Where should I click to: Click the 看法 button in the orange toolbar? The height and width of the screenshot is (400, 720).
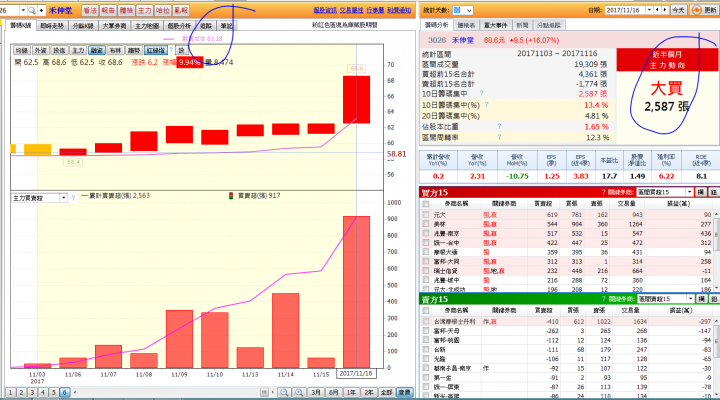90,10
